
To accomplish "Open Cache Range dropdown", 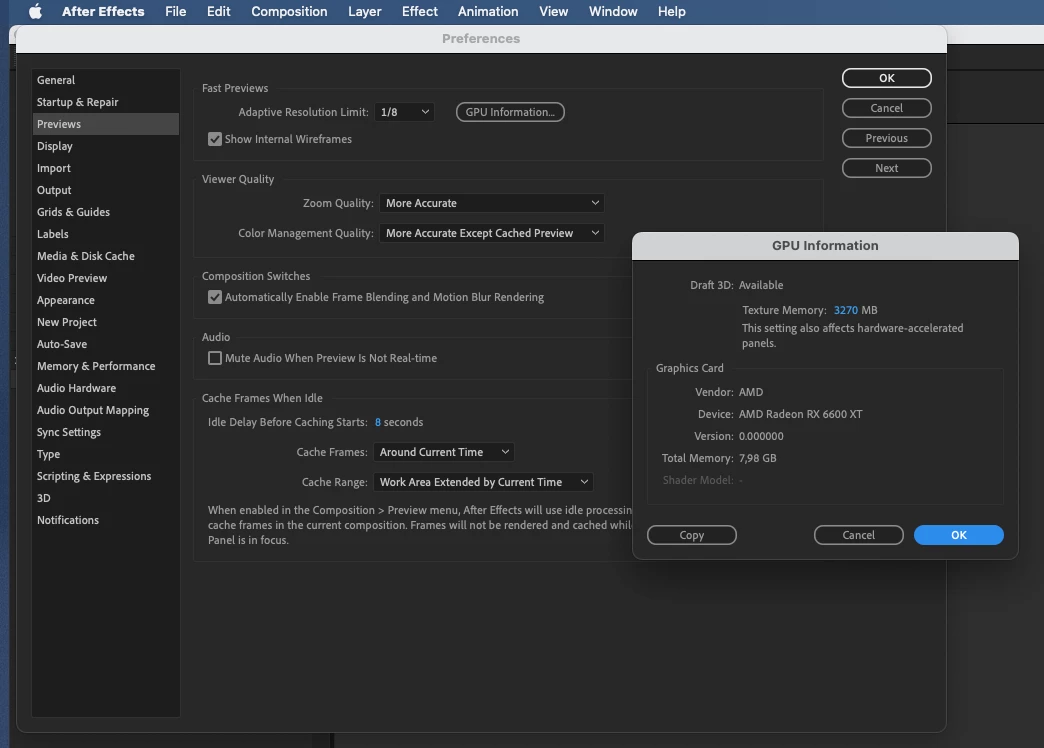I will (x=483, y=482).
